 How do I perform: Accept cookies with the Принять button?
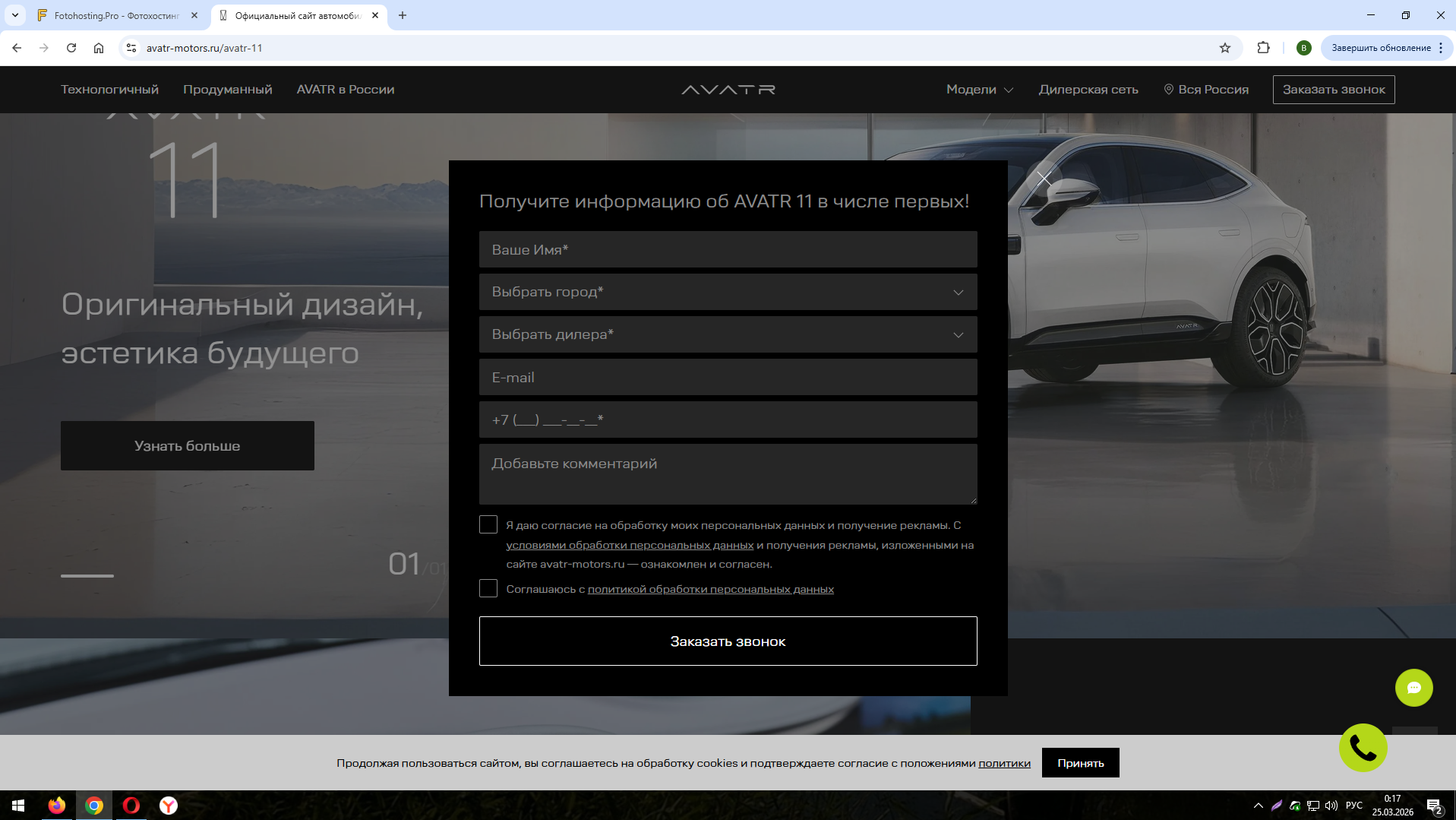[x=1080, y=763]
